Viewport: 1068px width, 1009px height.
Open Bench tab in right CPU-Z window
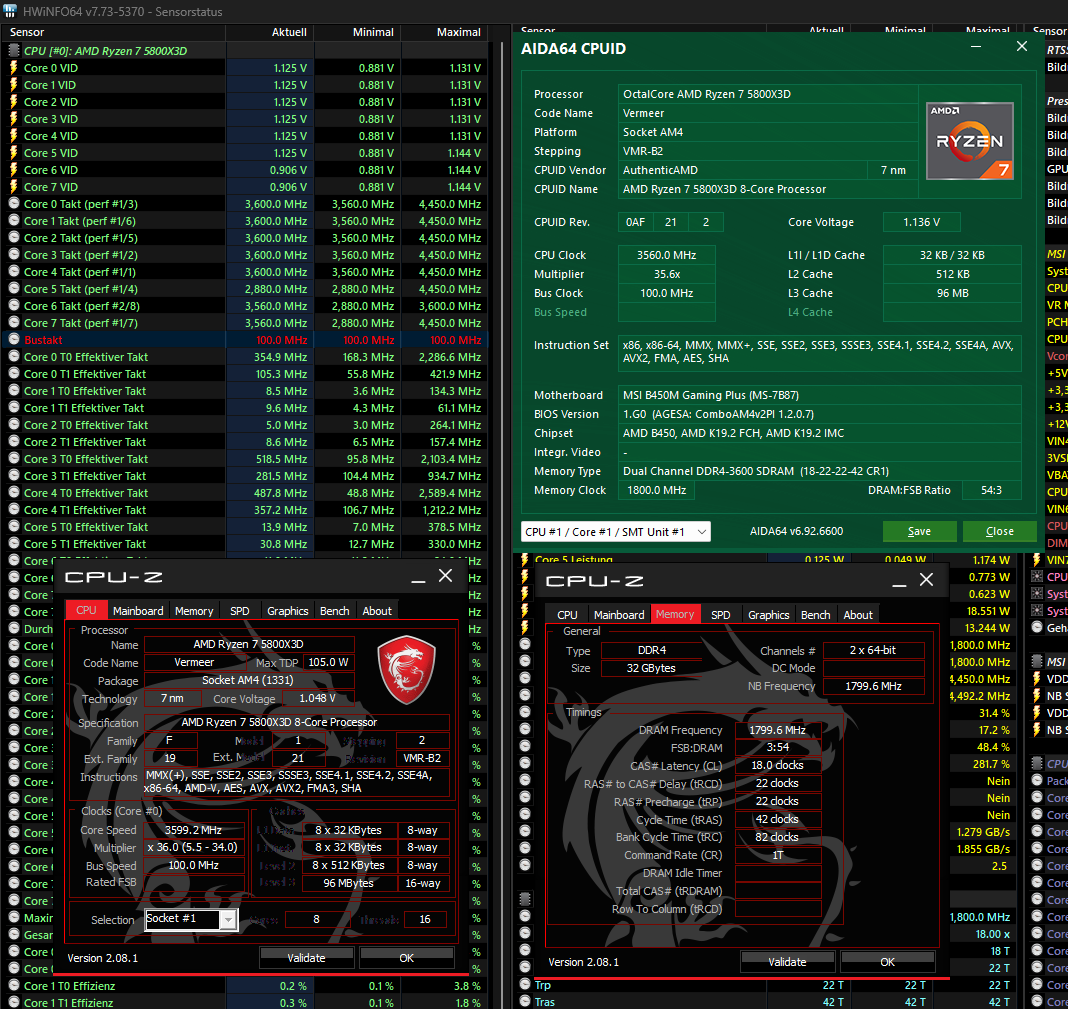click(815, 615)
